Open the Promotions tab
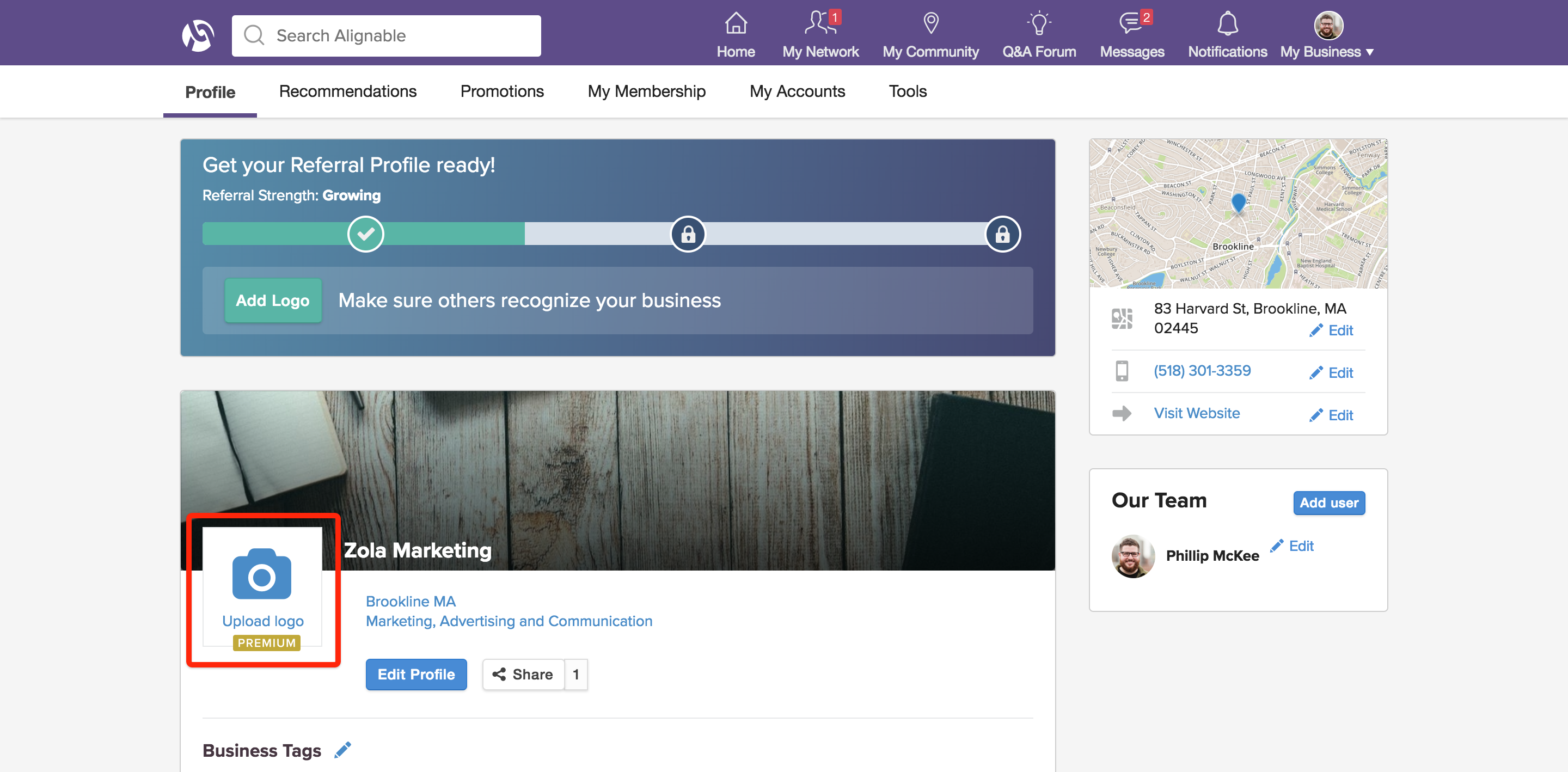The height and width of the screenshot is (772, 1568). [x=501, y=91]
